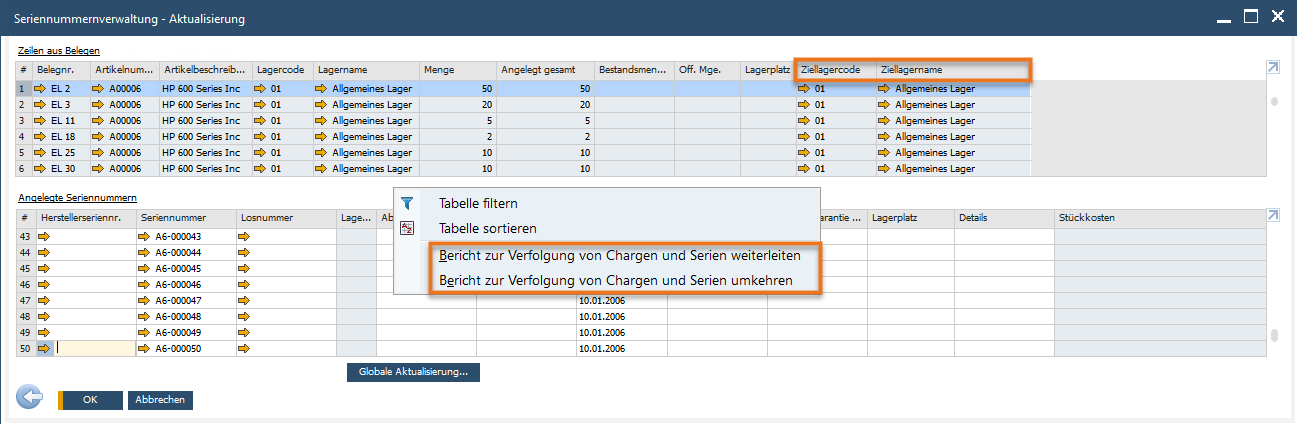Image resolution: width=1297 pixels, height=424 pixels.
Task: Expand the Angelegte Seriennummern table
Action: tap(1272, 216)
